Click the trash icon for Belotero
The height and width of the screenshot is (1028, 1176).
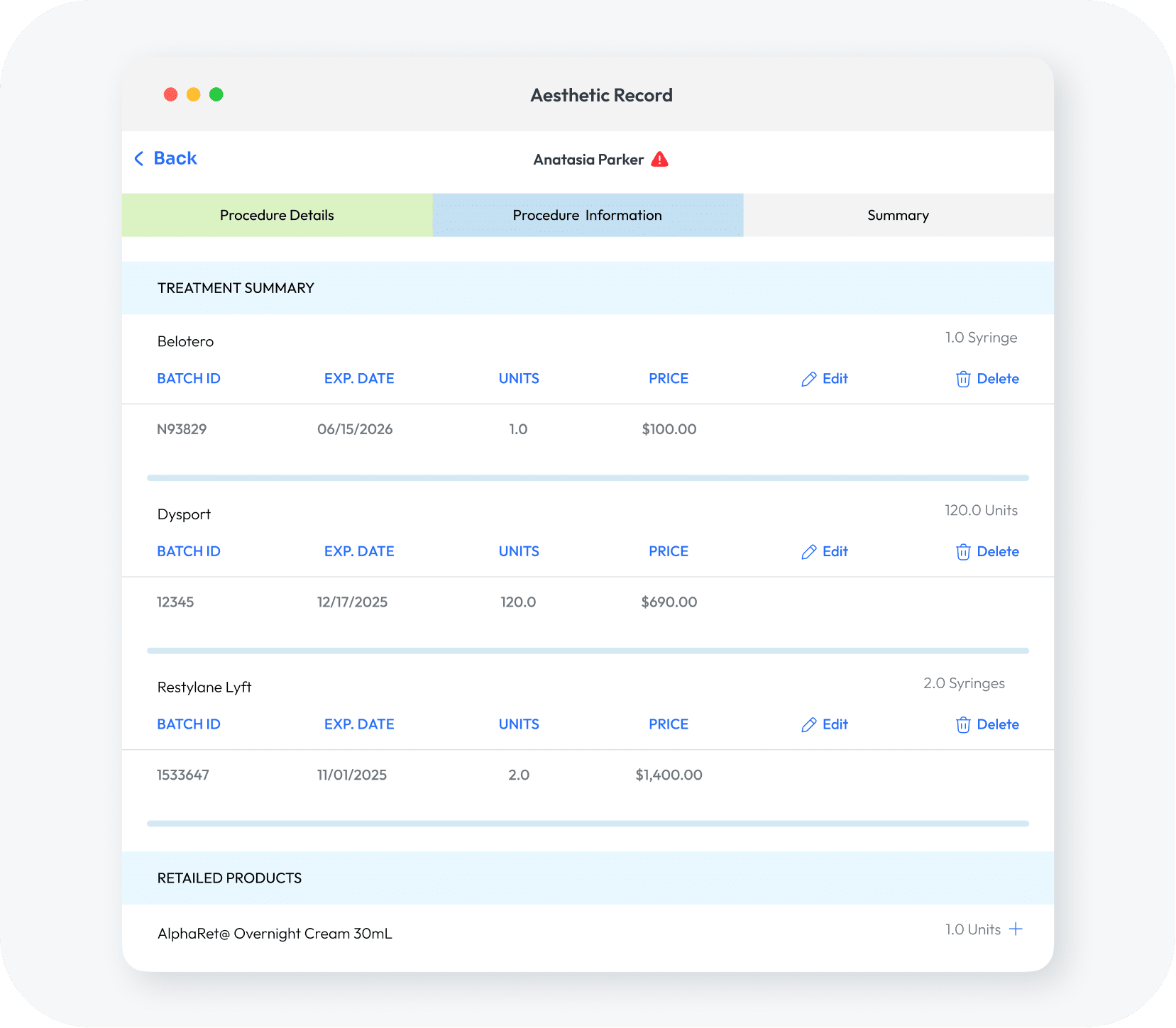(962, 380)
